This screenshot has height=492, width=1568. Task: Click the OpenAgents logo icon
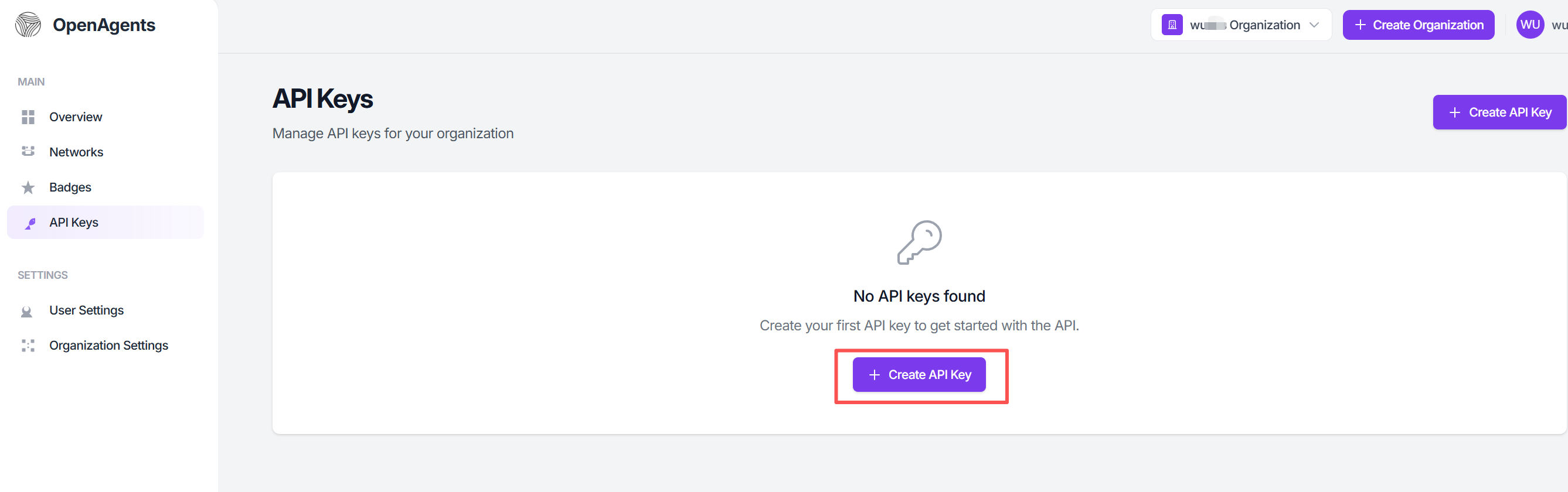tap(28, 25)
